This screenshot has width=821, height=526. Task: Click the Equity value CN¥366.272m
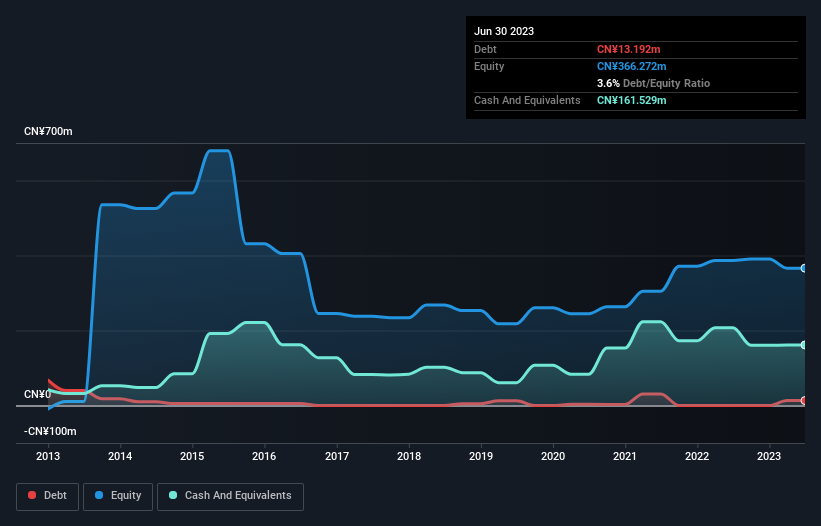click(631, 66)
